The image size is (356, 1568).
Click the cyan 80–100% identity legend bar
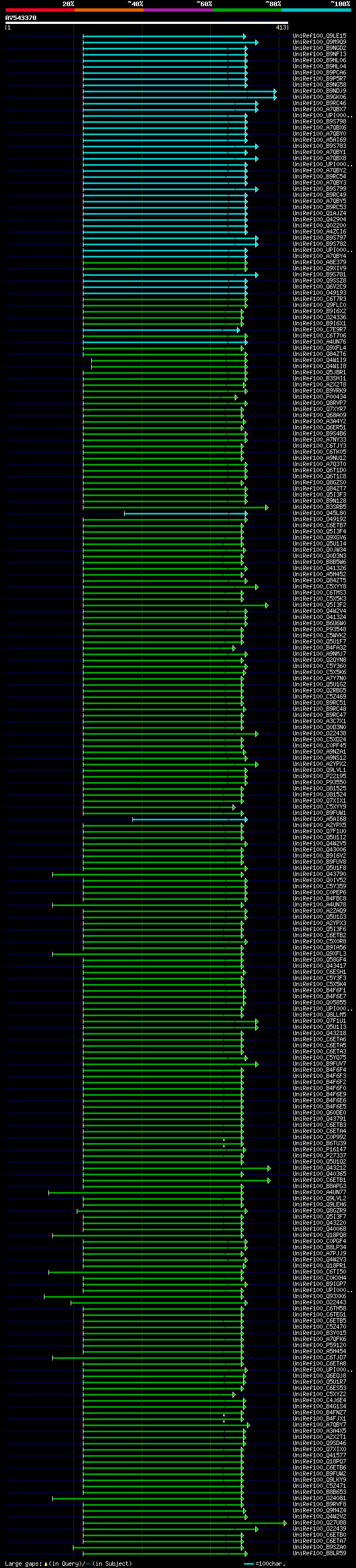coord(316,10)
